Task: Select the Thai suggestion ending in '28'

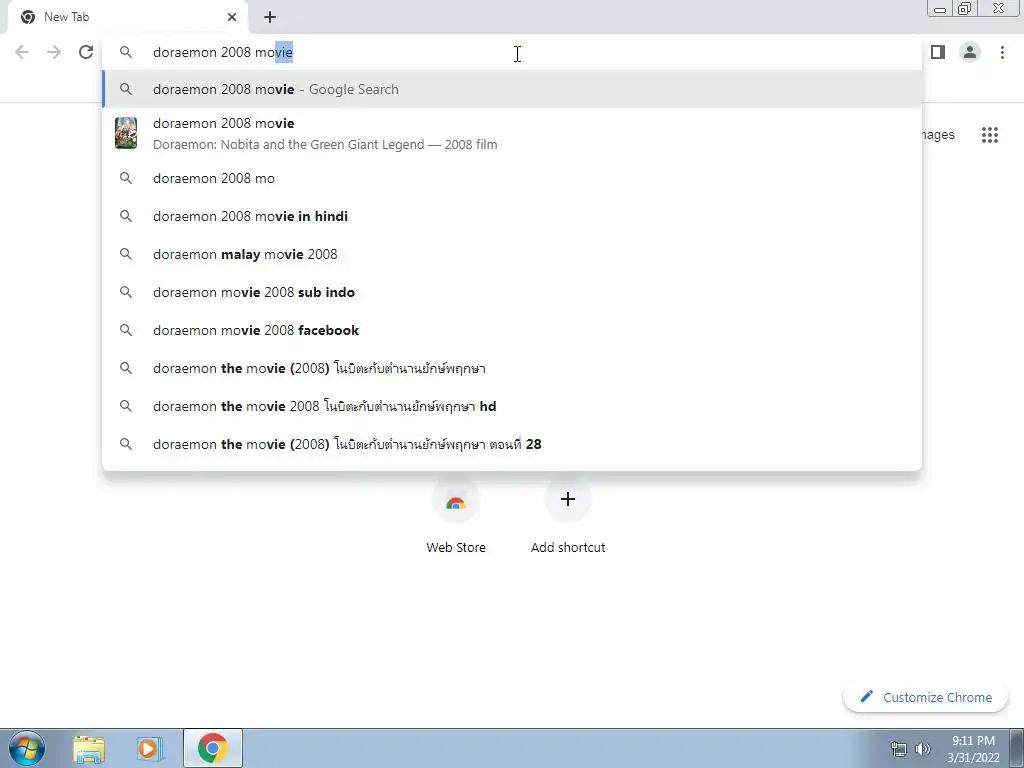Action: (512, 444)
